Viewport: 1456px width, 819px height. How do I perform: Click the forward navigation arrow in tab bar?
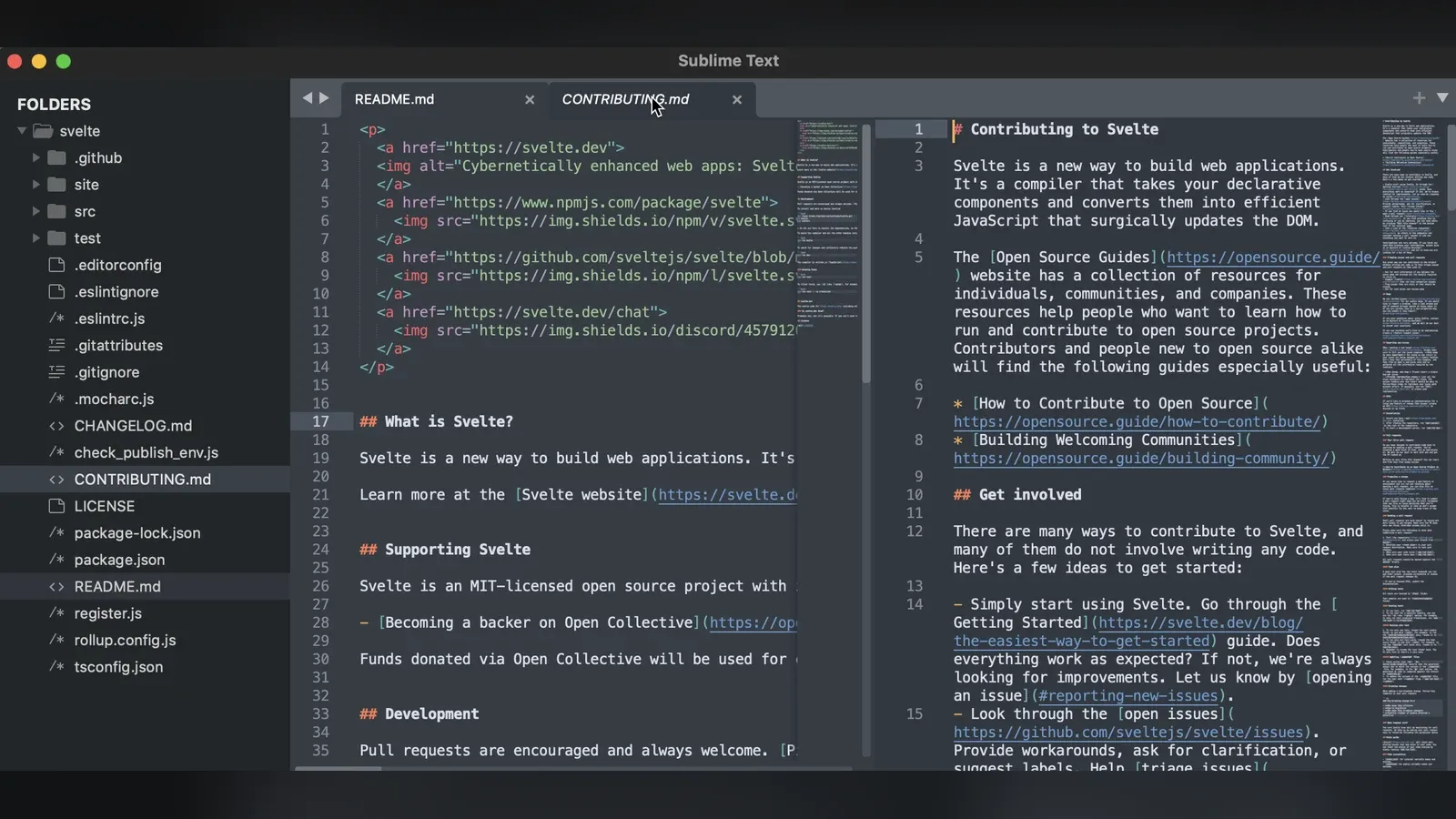point(324,98)
